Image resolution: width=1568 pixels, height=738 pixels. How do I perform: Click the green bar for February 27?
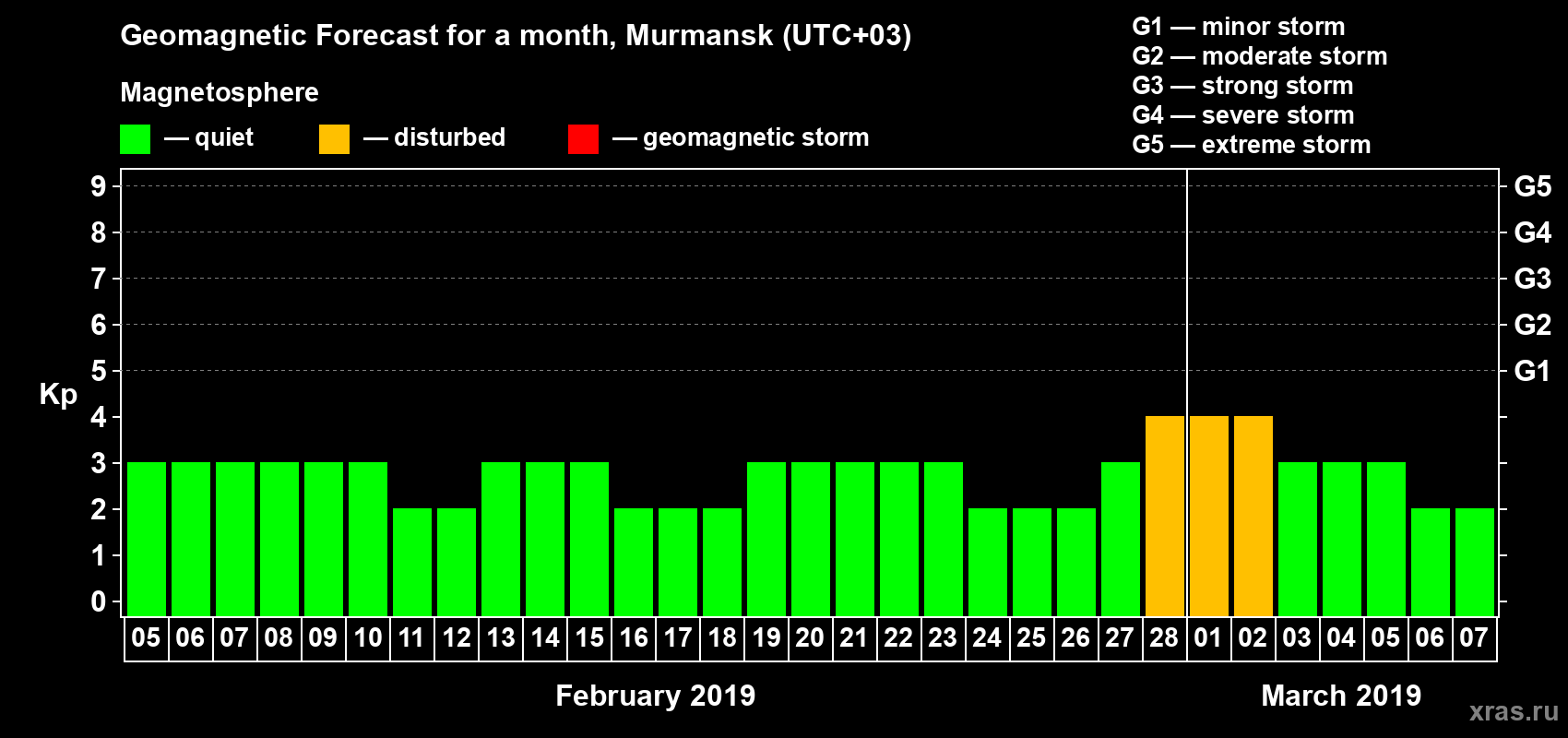1121,540
